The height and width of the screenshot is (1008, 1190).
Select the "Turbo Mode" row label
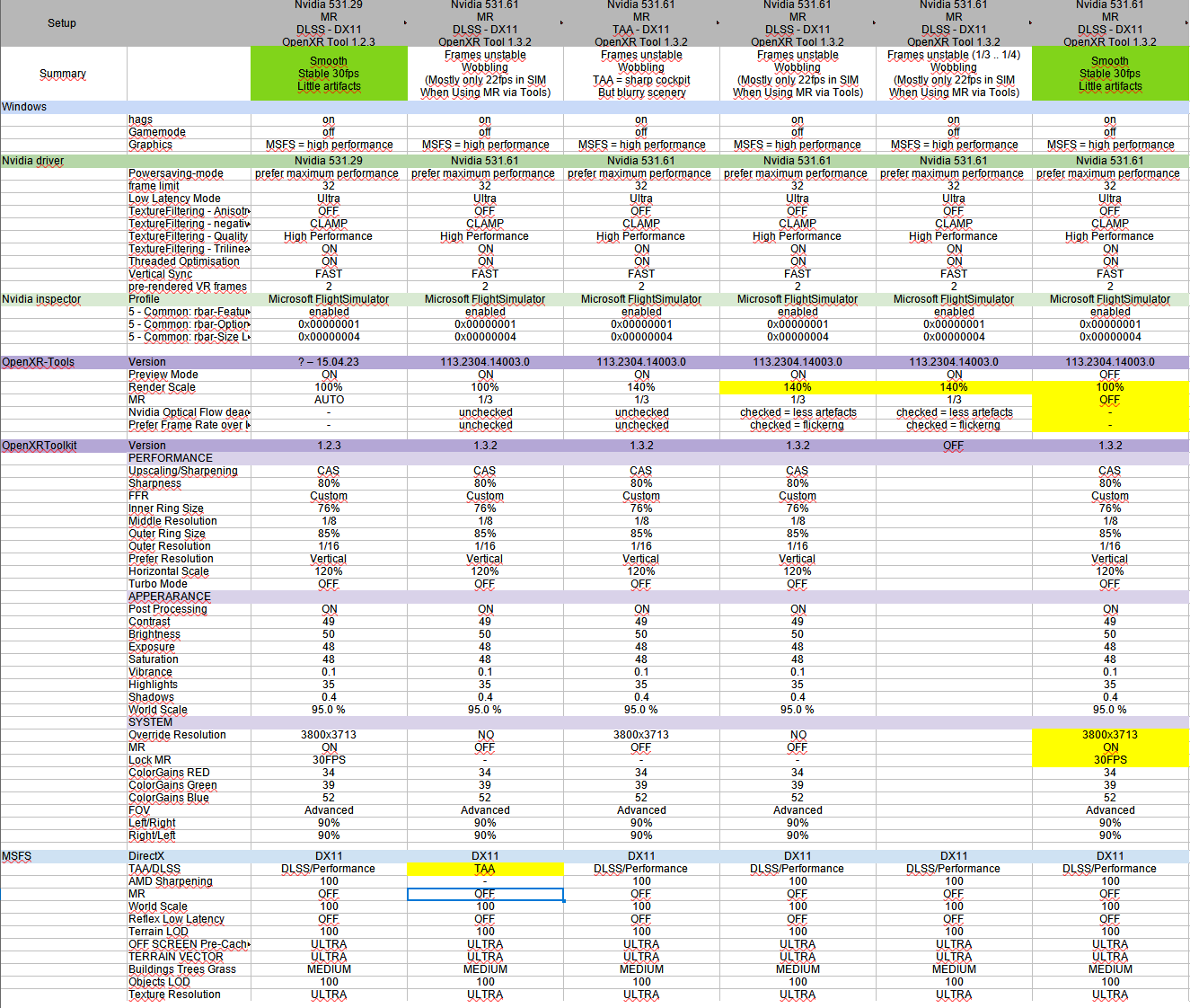158,584
